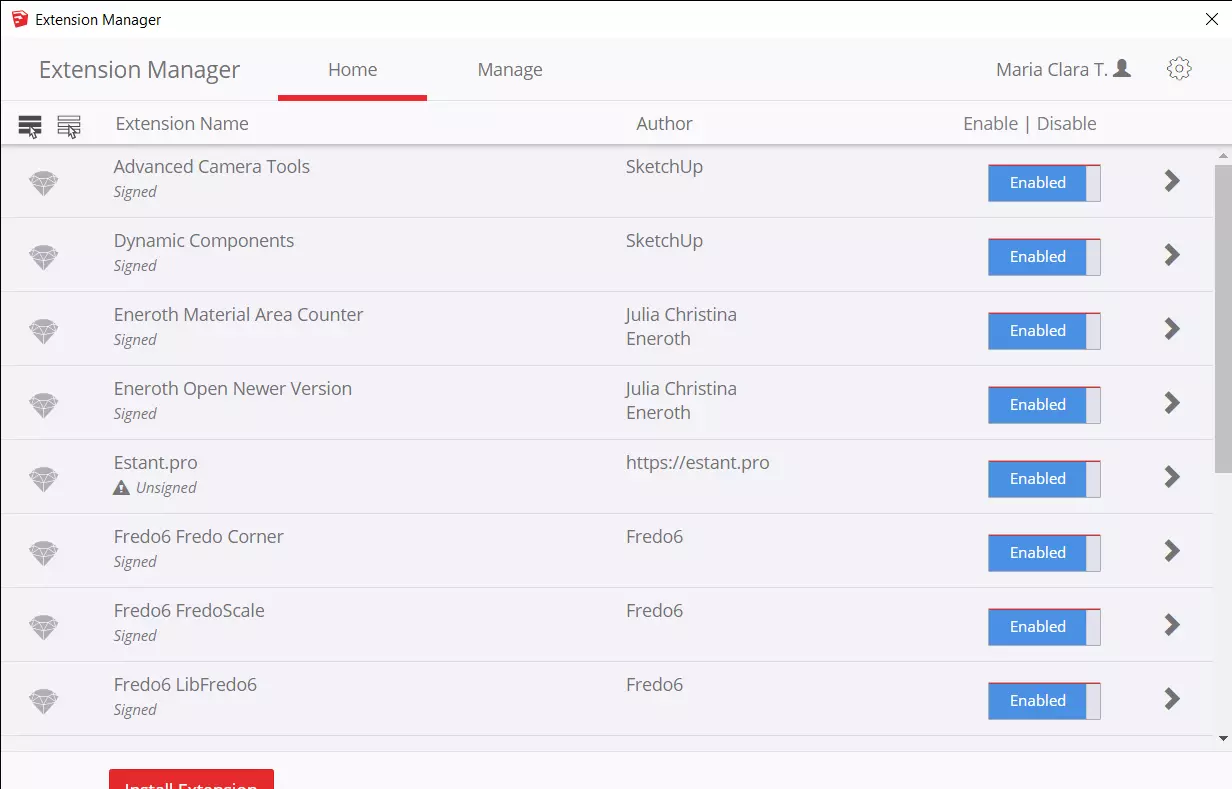This screenshot has width=1232, height=789.
Task: Click the deselect-all extensions icon
Action: (x=69, y=126)
